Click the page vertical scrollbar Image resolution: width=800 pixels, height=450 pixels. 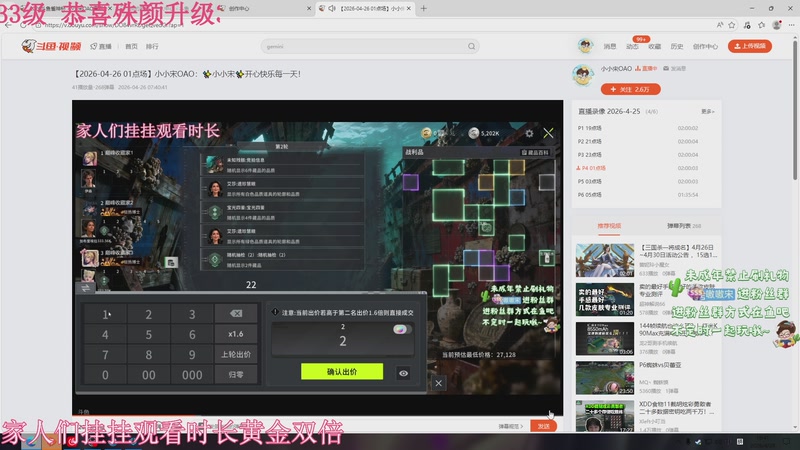point(795,110)
